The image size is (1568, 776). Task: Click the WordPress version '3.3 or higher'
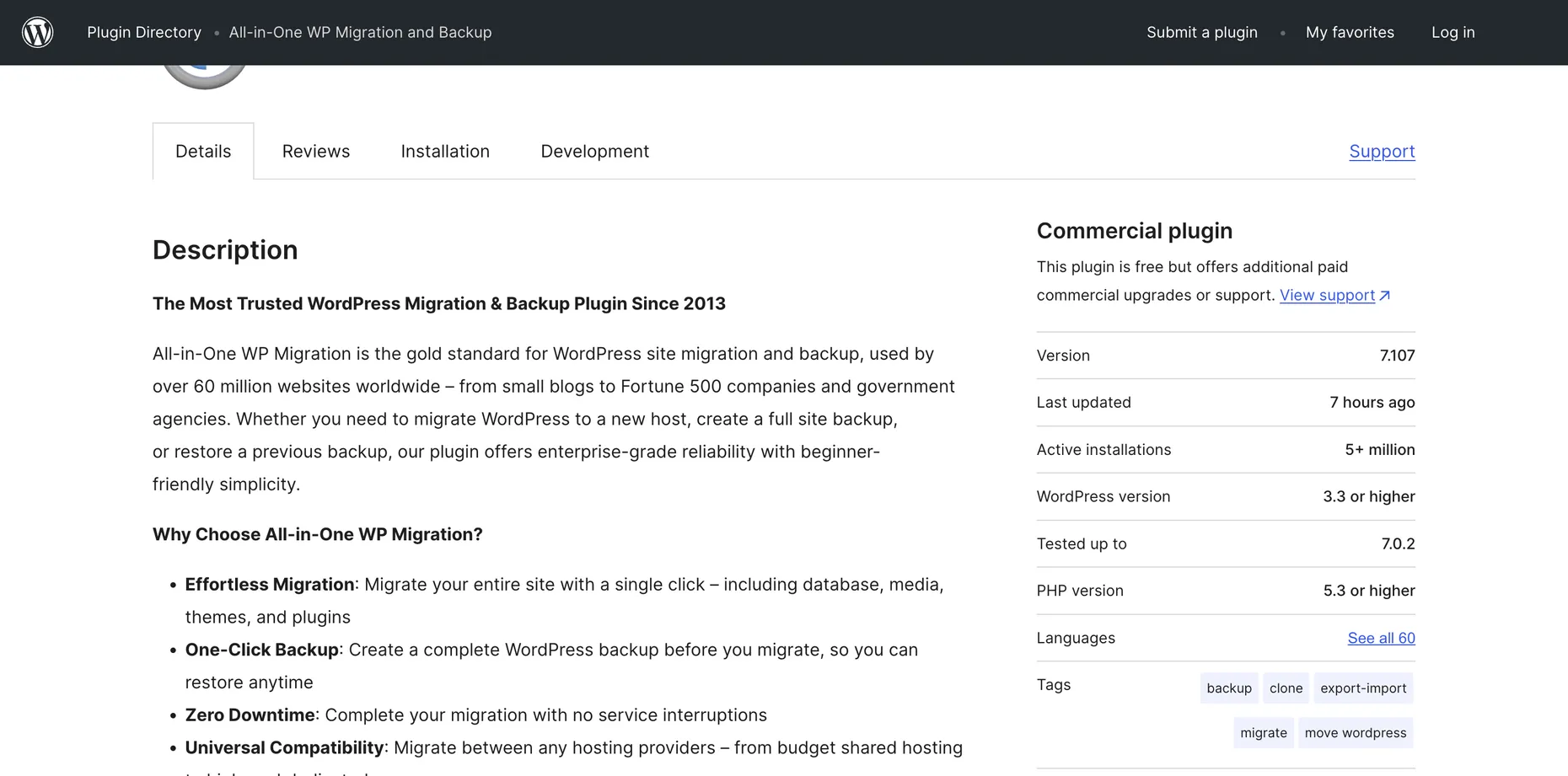point(1369,497)
